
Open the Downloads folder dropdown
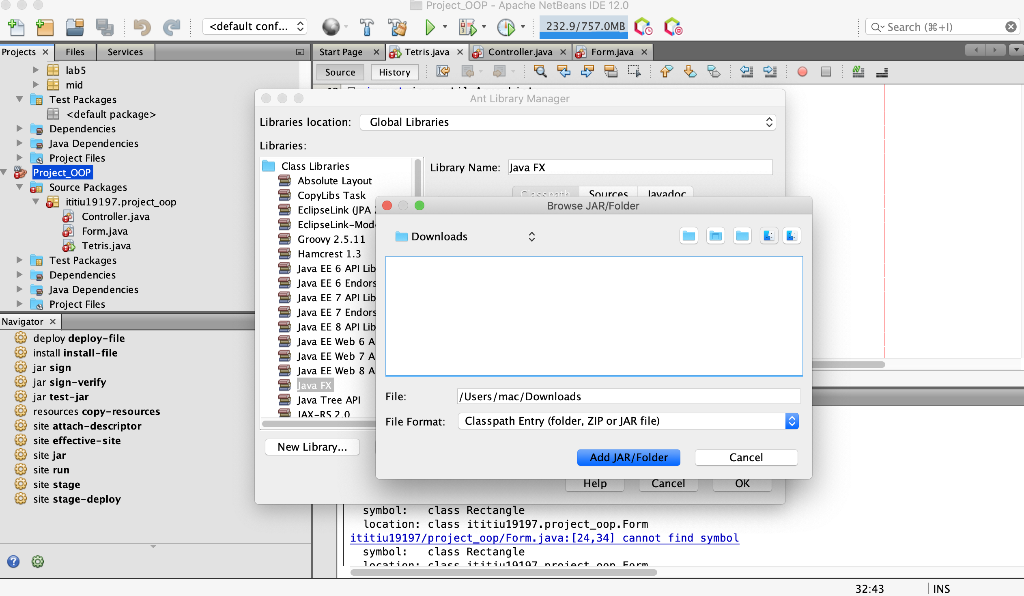(x=465, y=236)
